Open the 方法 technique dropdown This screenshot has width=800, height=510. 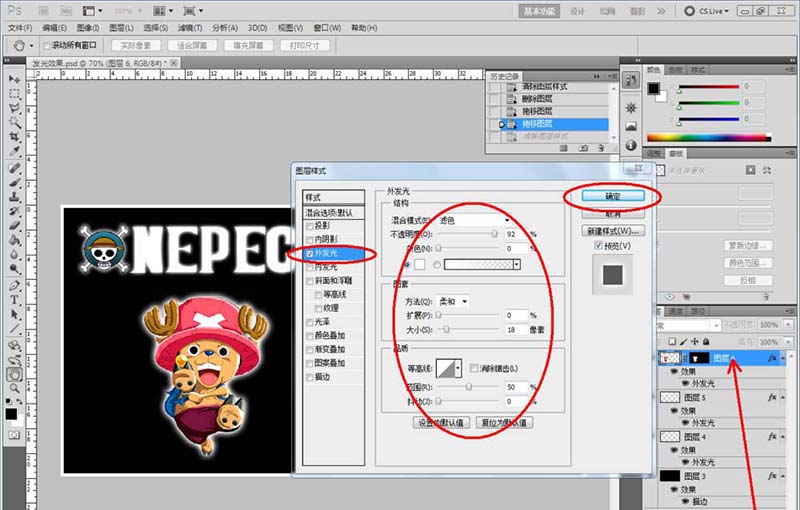[x=453, y=301]
